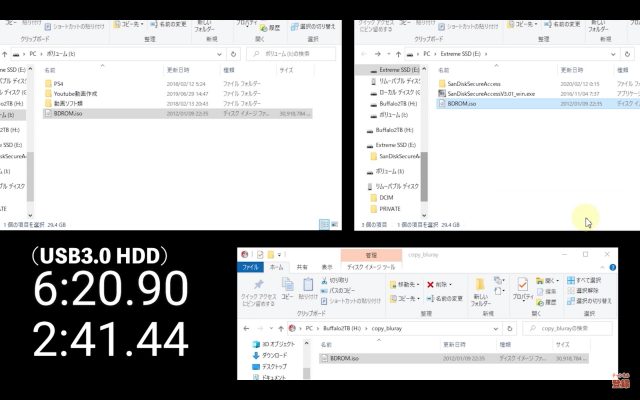The width and height of the screenshot is (640, 400).
Task: Click PC in copy_bluray address path
Action: pos(309,328)
